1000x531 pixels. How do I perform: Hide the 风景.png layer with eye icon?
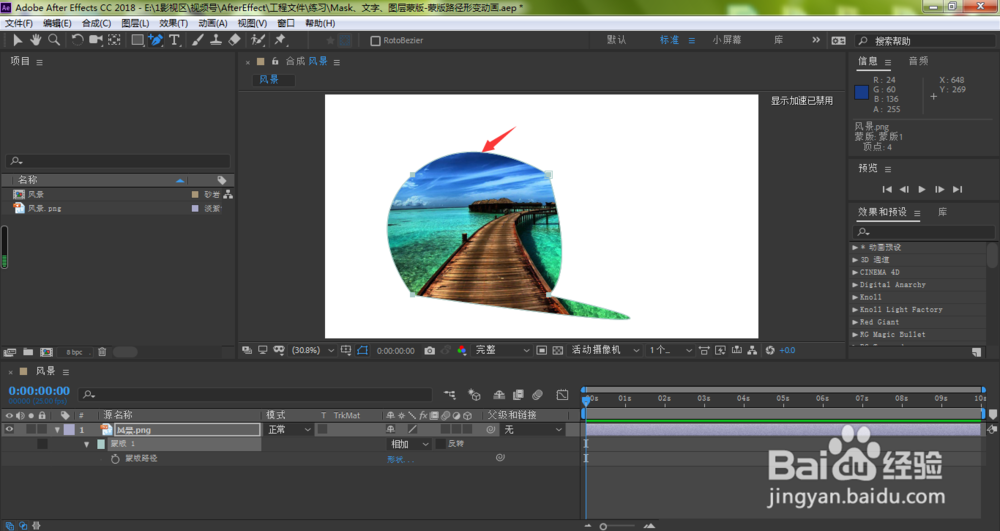click(x=9, y=430)
